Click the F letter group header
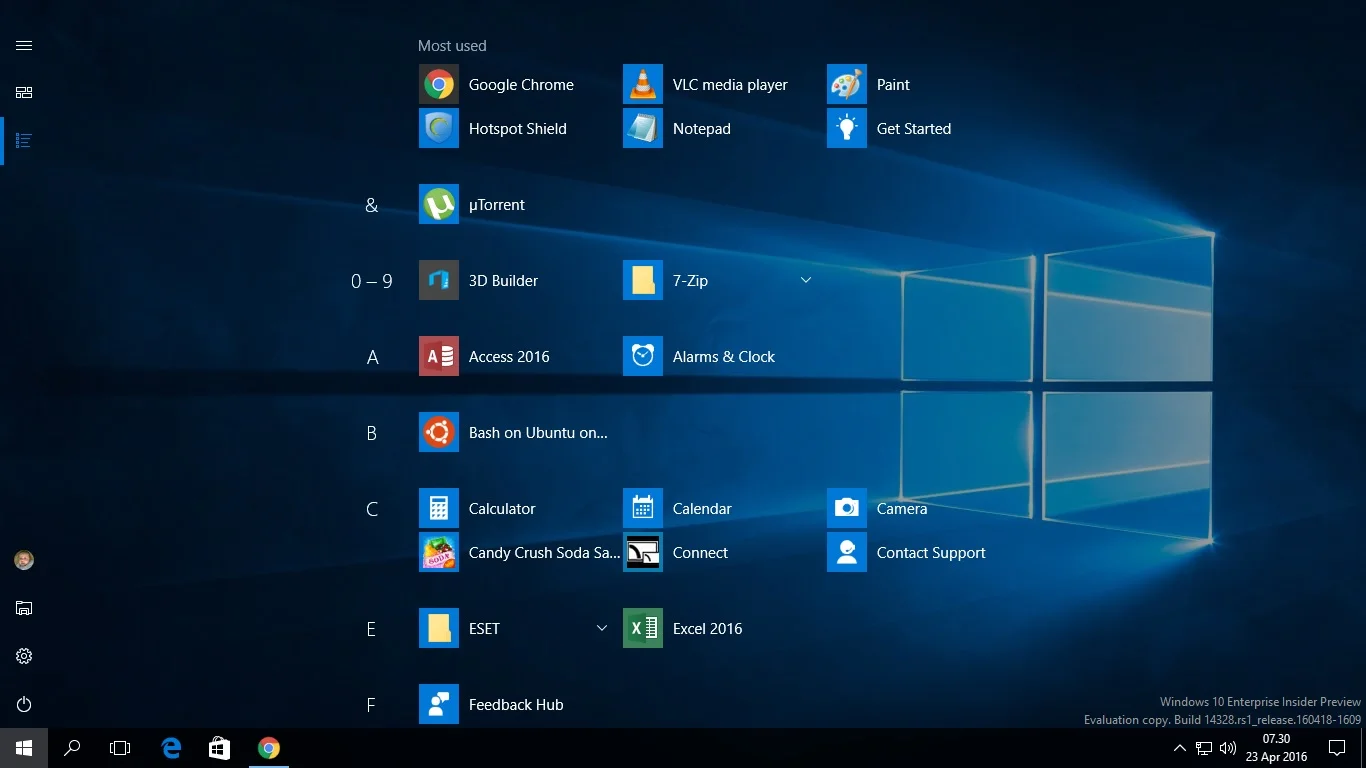This screenshot has width=1366, height=768. click(371, 705)
